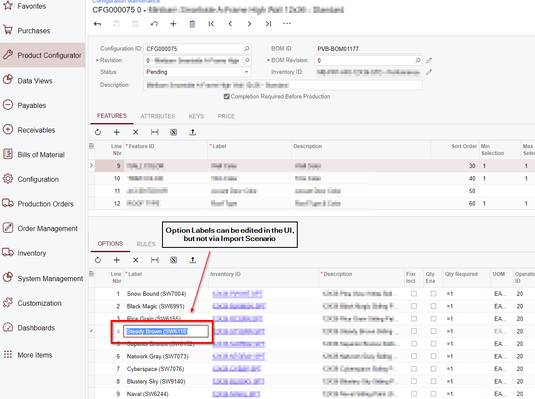Toggle Fixed Incl for Blustery Sky row
535x399 pixels.
pyautogui.click(x=414, y=381)
